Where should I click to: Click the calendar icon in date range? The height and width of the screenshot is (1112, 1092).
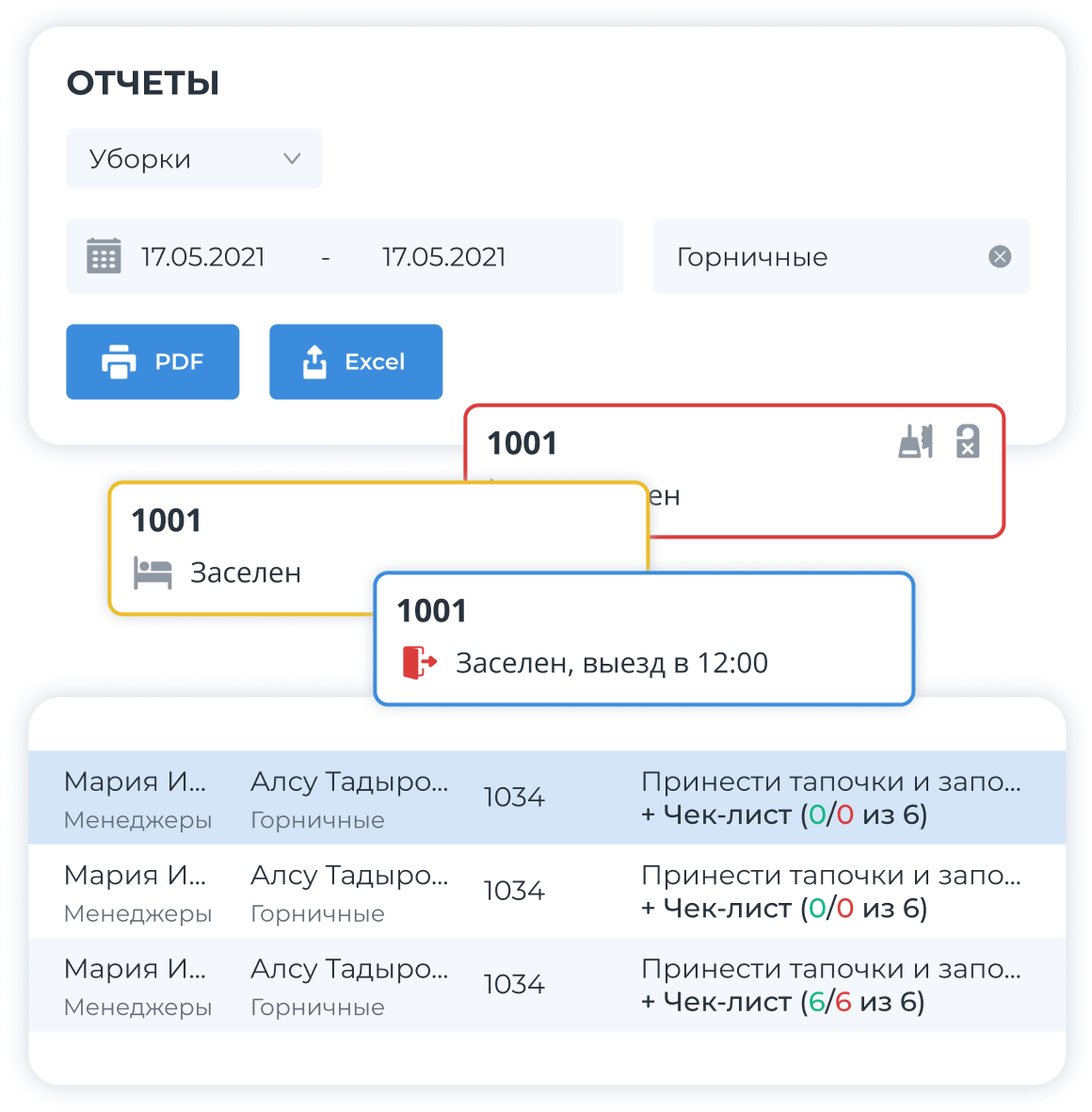tap(104, 256)
